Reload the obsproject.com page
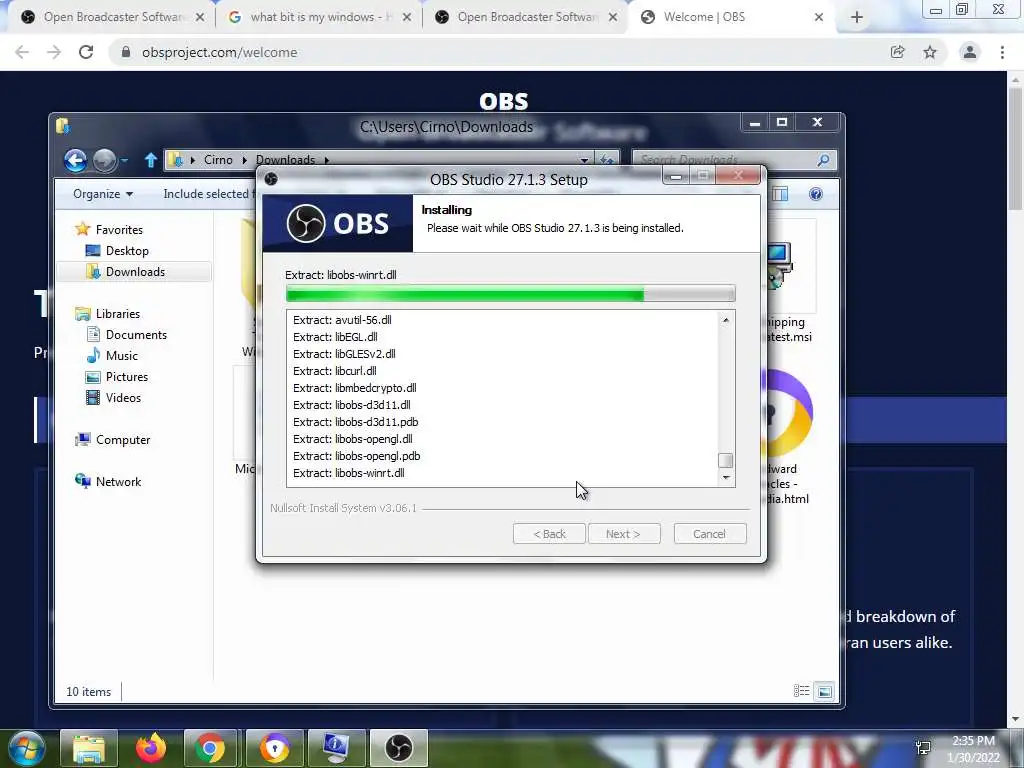The image size is (1024, 768). pyautogui.click(x=86, y=52)
